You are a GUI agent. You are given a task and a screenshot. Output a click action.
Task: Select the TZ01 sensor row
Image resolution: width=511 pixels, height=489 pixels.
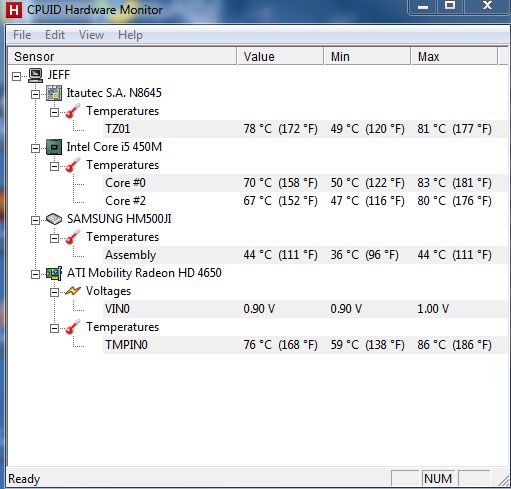[306, 129]
